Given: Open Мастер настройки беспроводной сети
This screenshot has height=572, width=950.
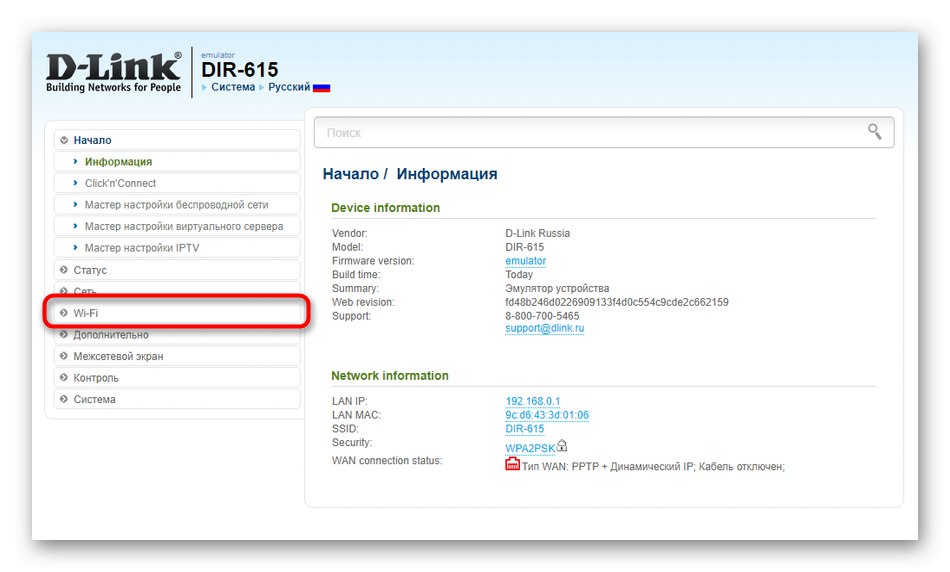Looking at the screenshot, I should pos(177,205).
